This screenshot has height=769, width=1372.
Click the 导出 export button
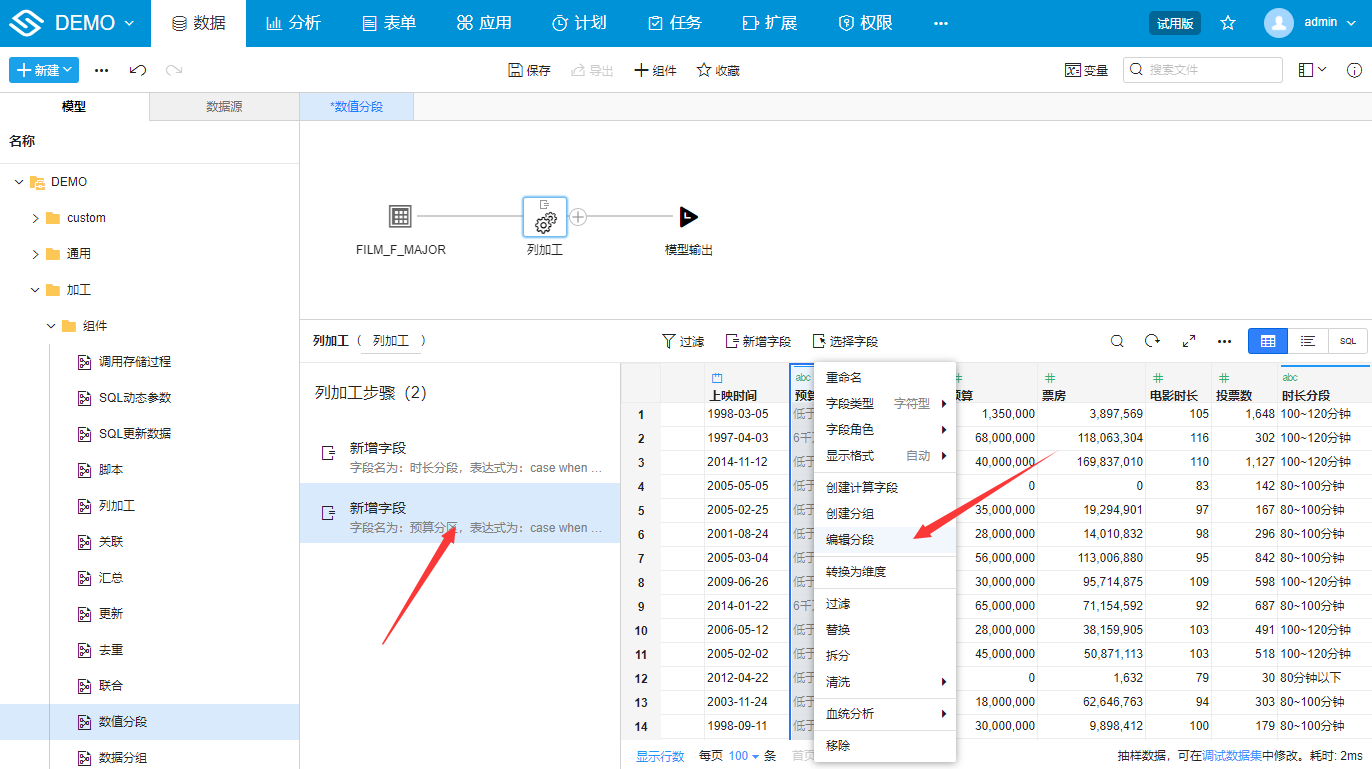pyautogui.click(x=592, y=70)
